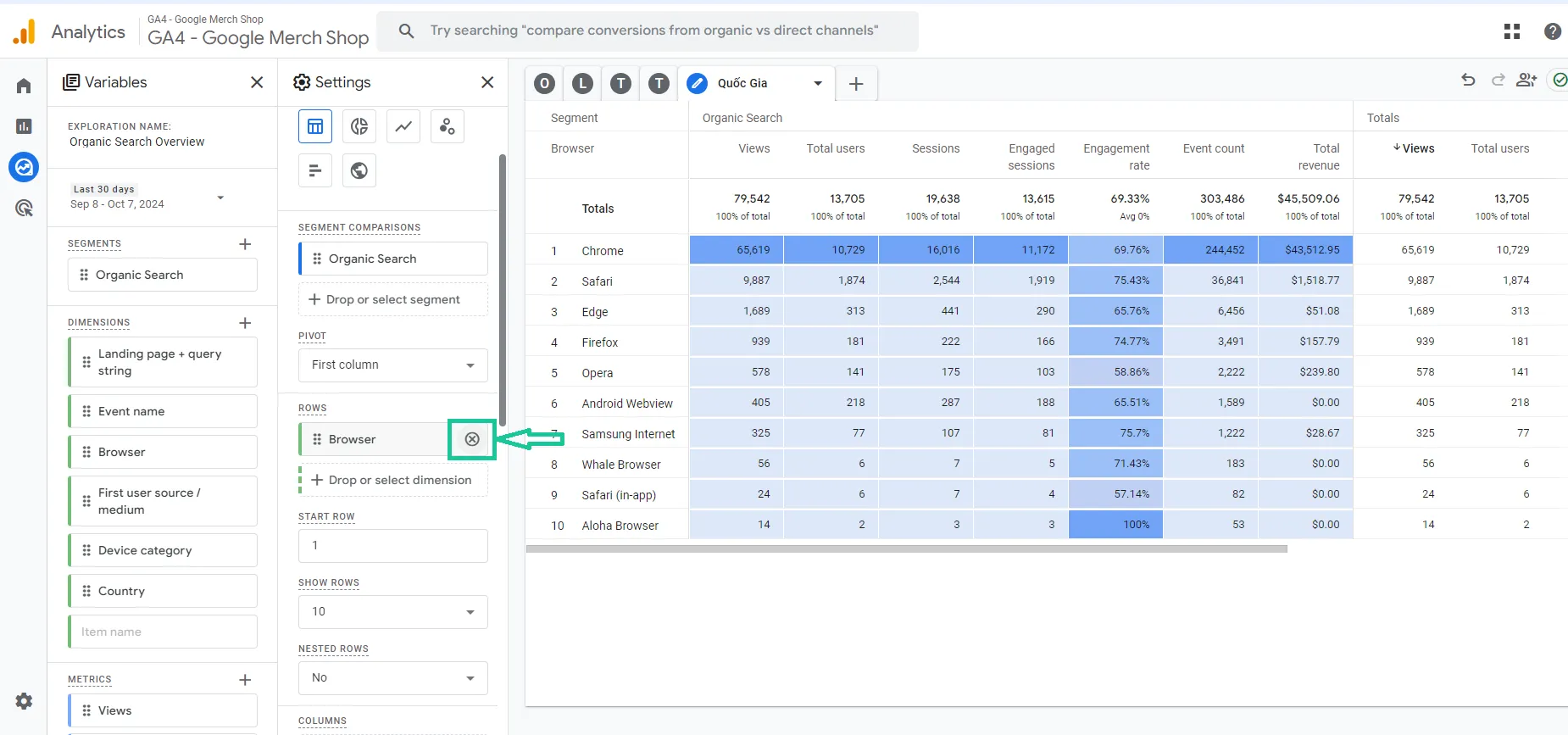
Task: Click the Start Row input field
Action: pyautogui.click(x=393, y=546)
